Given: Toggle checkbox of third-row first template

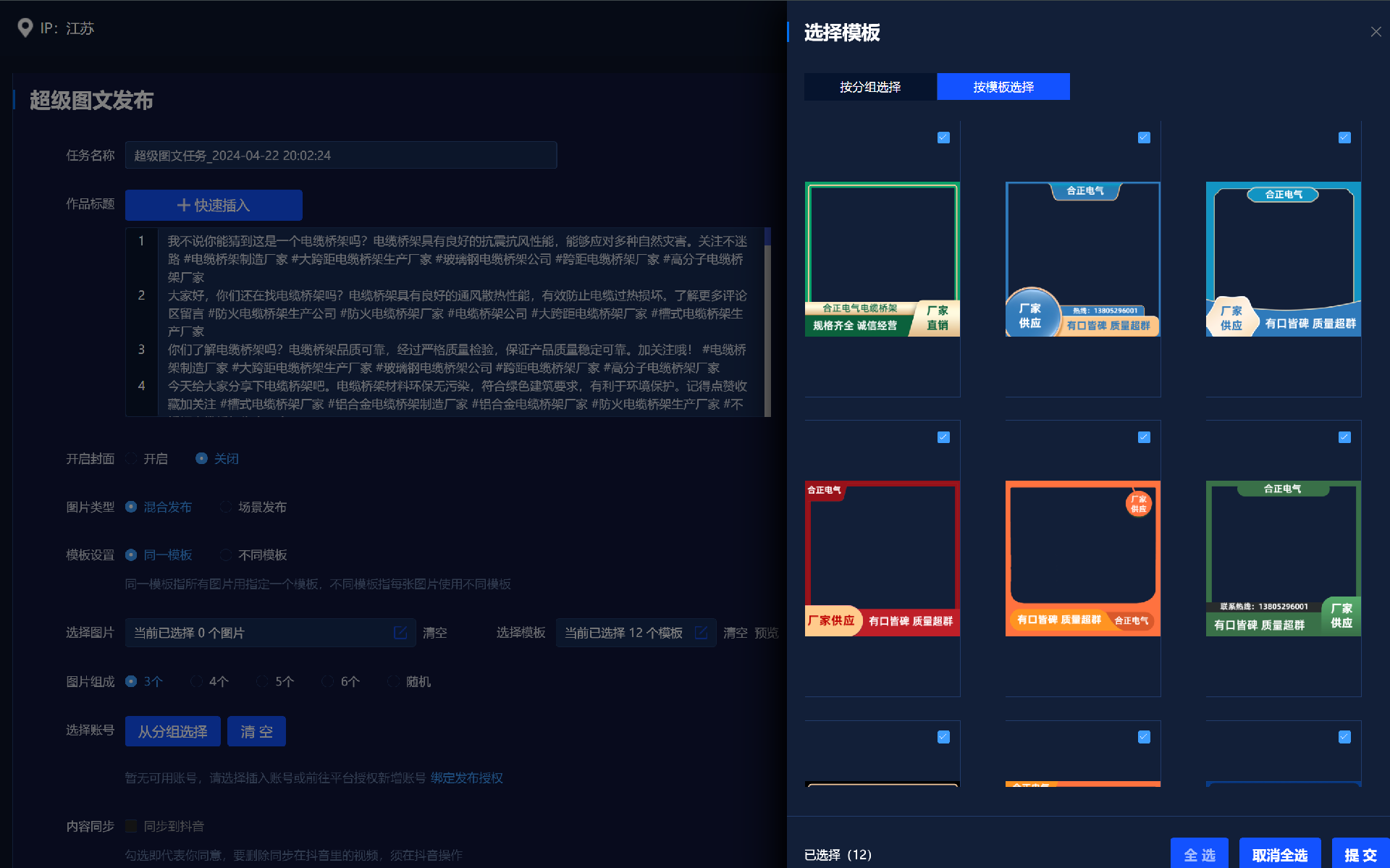Looking at the screenshot, I should coord(943,737).
